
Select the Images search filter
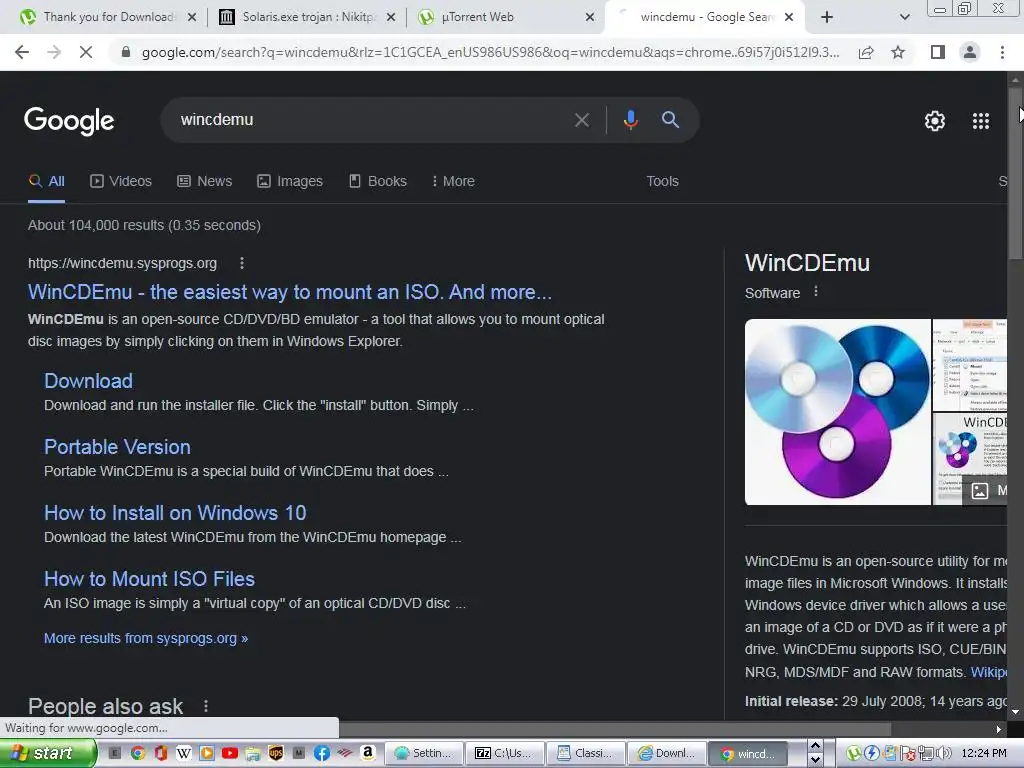290,181
